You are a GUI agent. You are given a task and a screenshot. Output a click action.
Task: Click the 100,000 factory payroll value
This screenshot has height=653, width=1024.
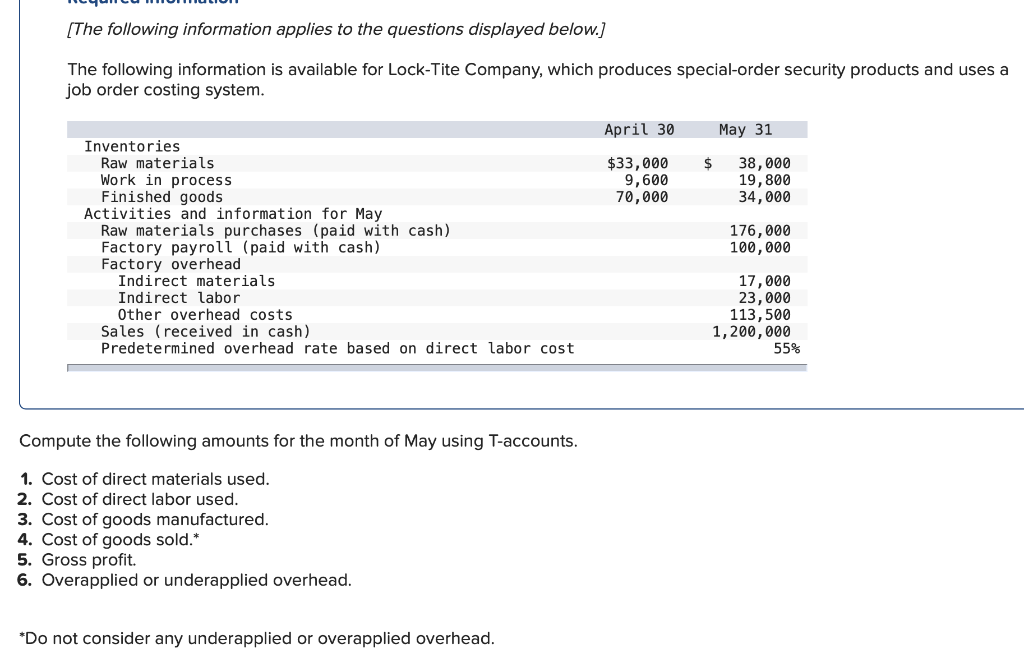(x=760, y=247)
